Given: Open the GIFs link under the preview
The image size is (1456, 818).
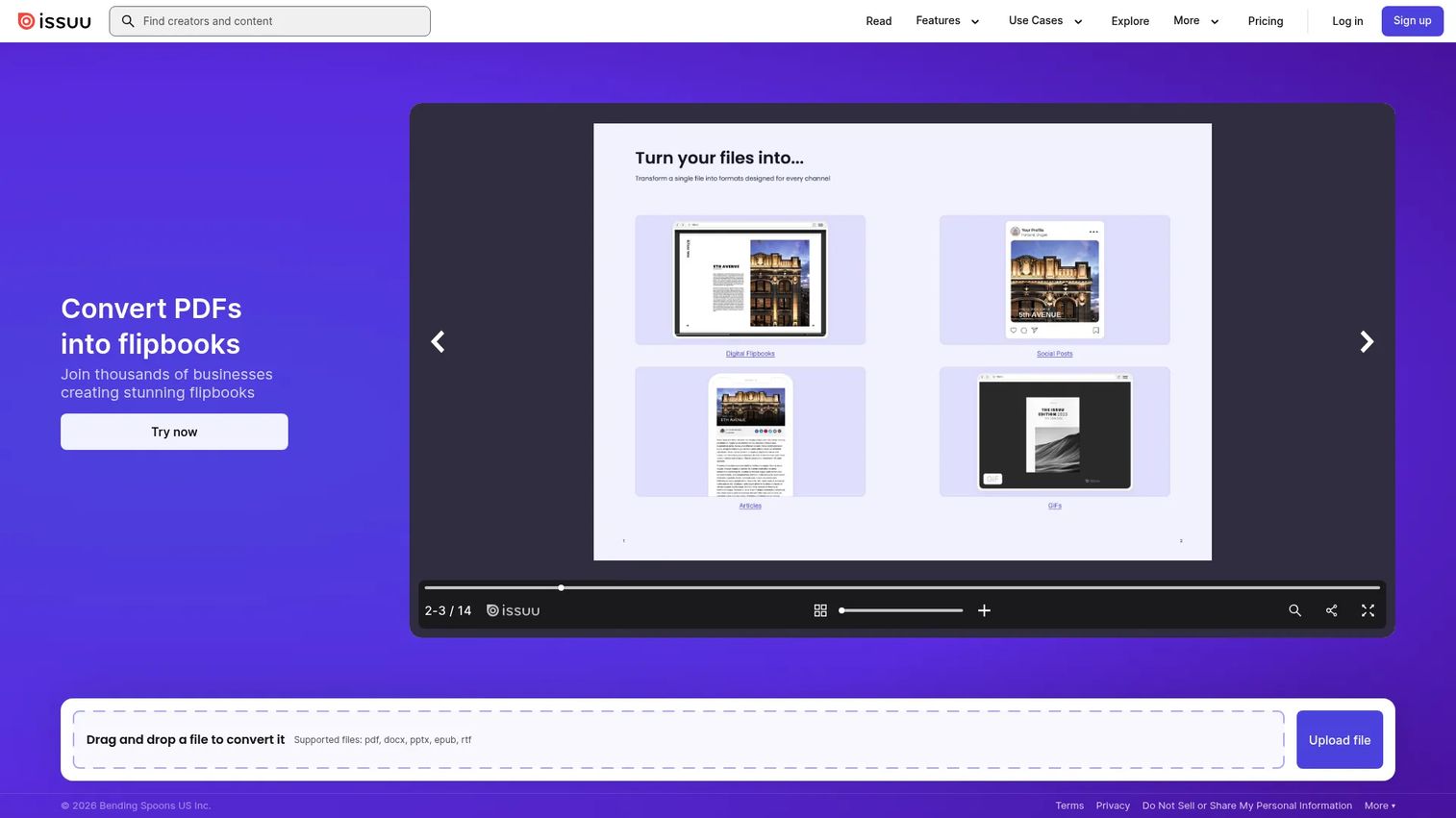Looking at the screenshot, I should point(1055,506).
